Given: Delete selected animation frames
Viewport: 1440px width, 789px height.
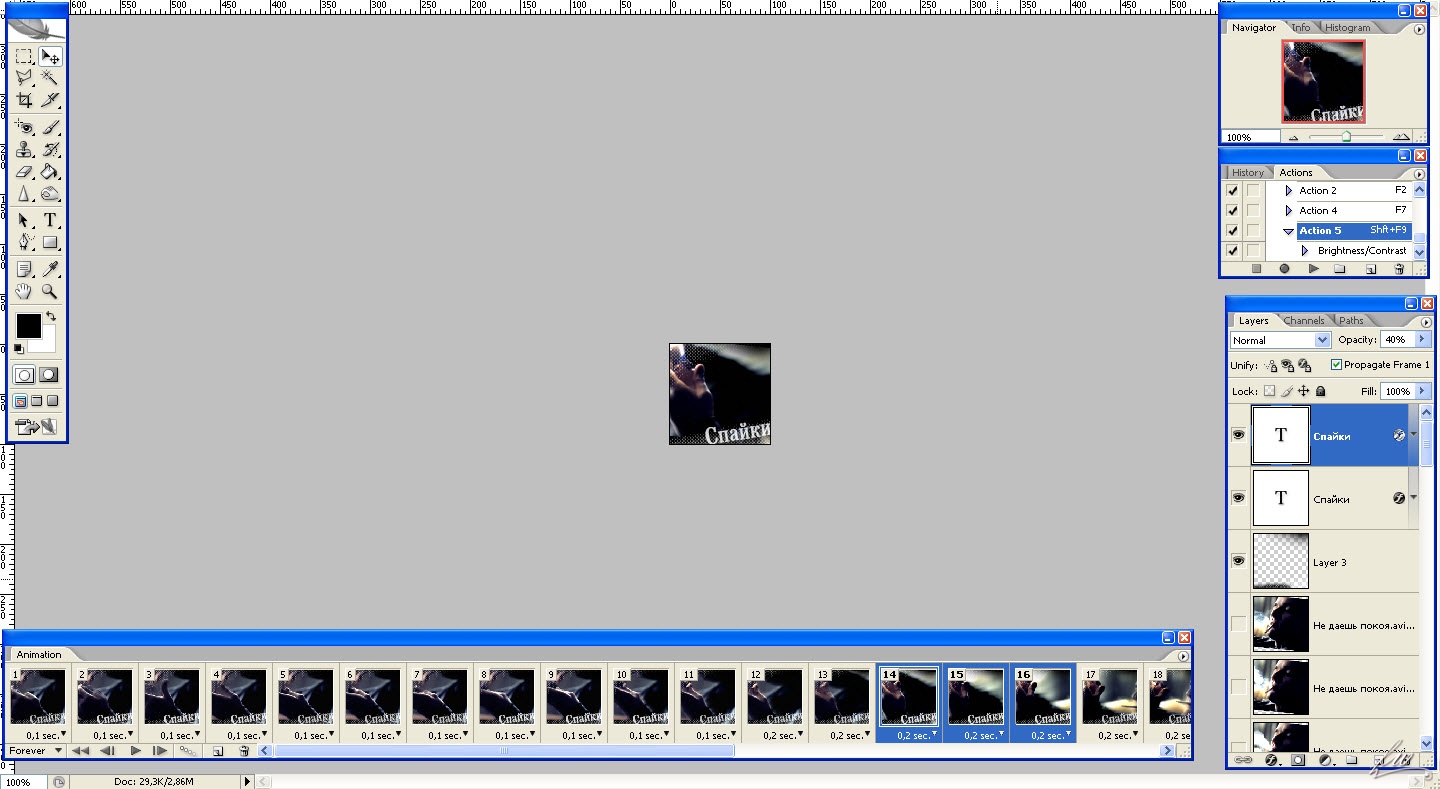Looking at the screenshot, I should (244, 751).
